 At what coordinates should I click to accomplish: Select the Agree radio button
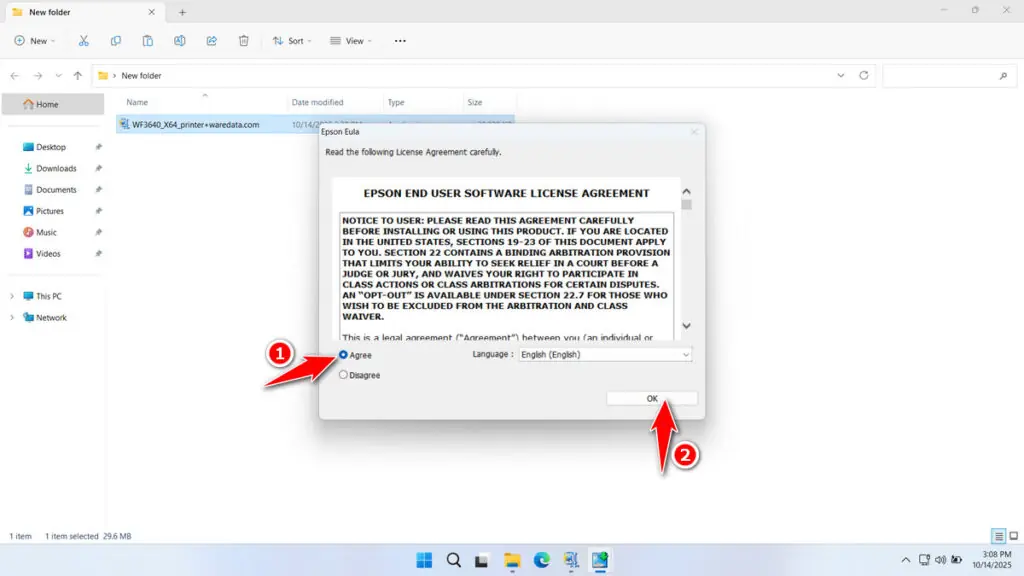[x=344, y=354]
